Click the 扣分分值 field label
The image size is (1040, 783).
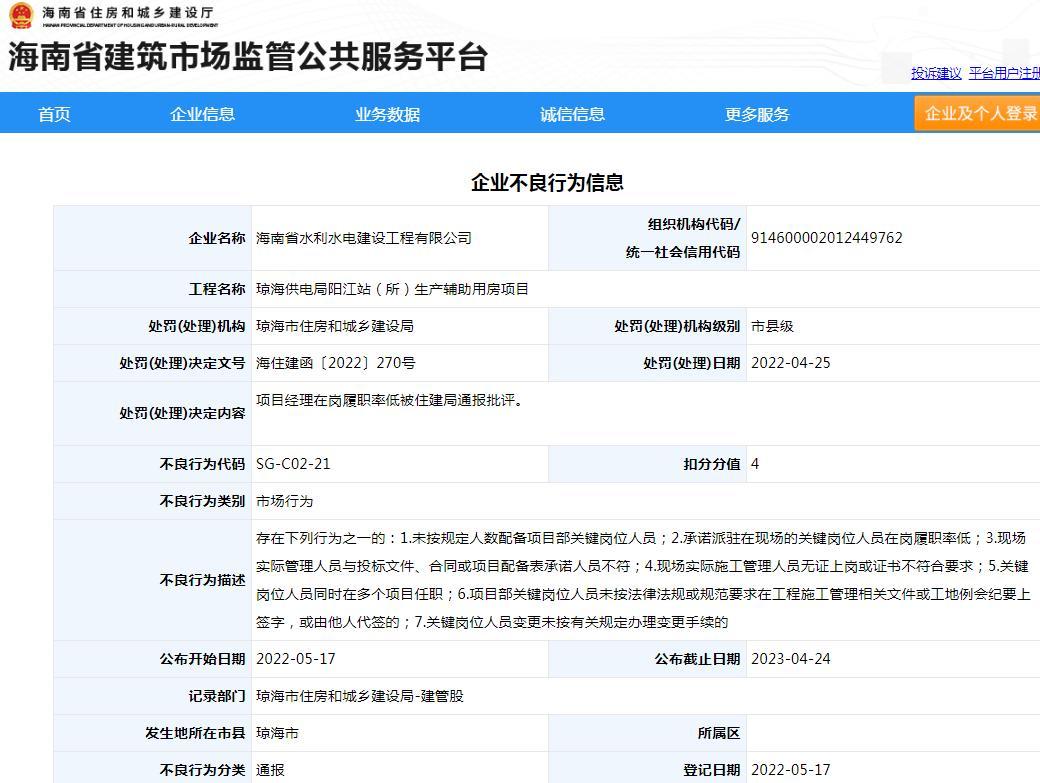coord(712,464)
